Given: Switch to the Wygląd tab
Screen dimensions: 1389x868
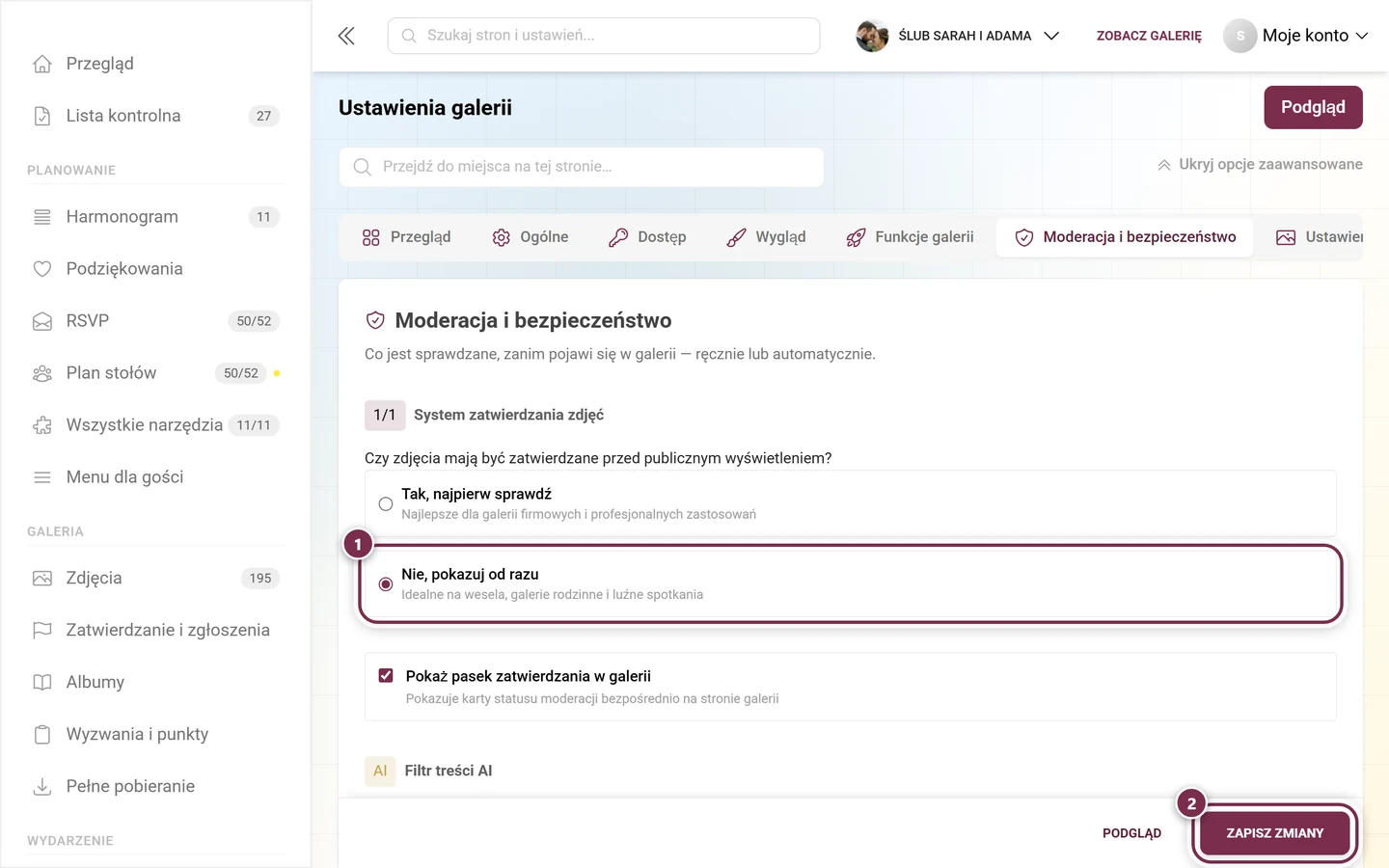Looking at the screenshot, I should click(x=766, y=237).
